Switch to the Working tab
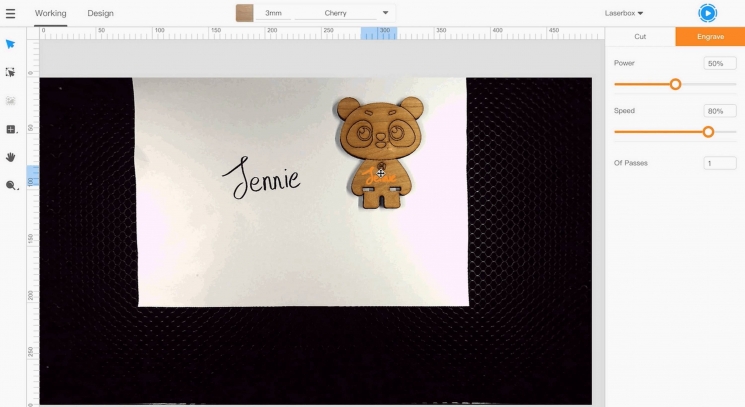The width and height of the screenshot is (745, 407). point(50,13)
